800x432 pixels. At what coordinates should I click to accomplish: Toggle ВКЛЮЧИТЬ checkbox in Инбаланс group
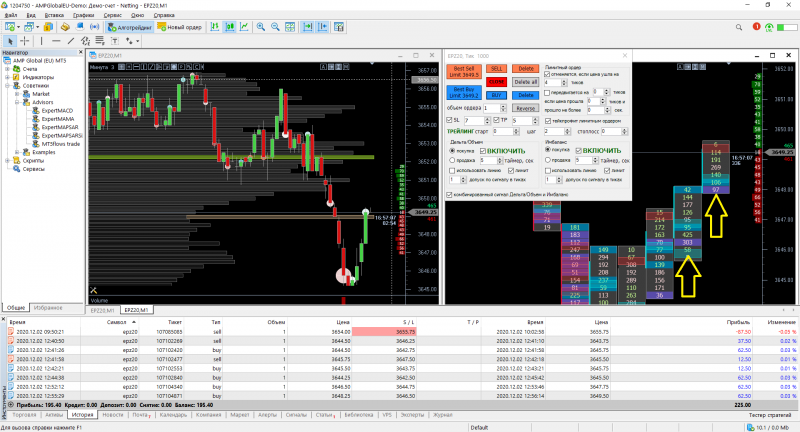[579, 150]
